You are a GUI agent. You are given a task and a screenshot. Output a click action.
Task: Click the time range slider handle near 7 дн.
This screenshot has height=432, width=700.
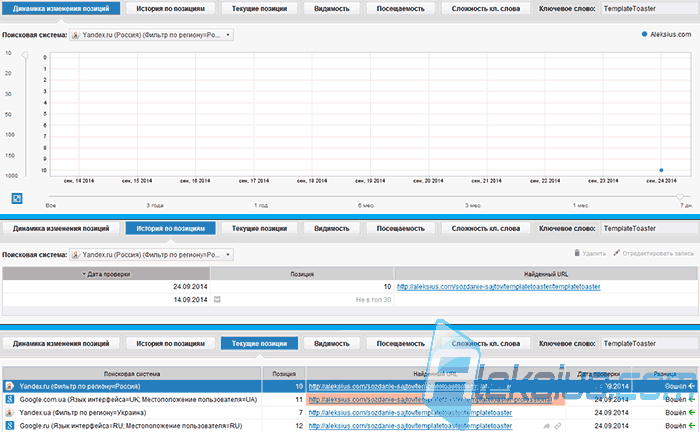coord(680,196)
